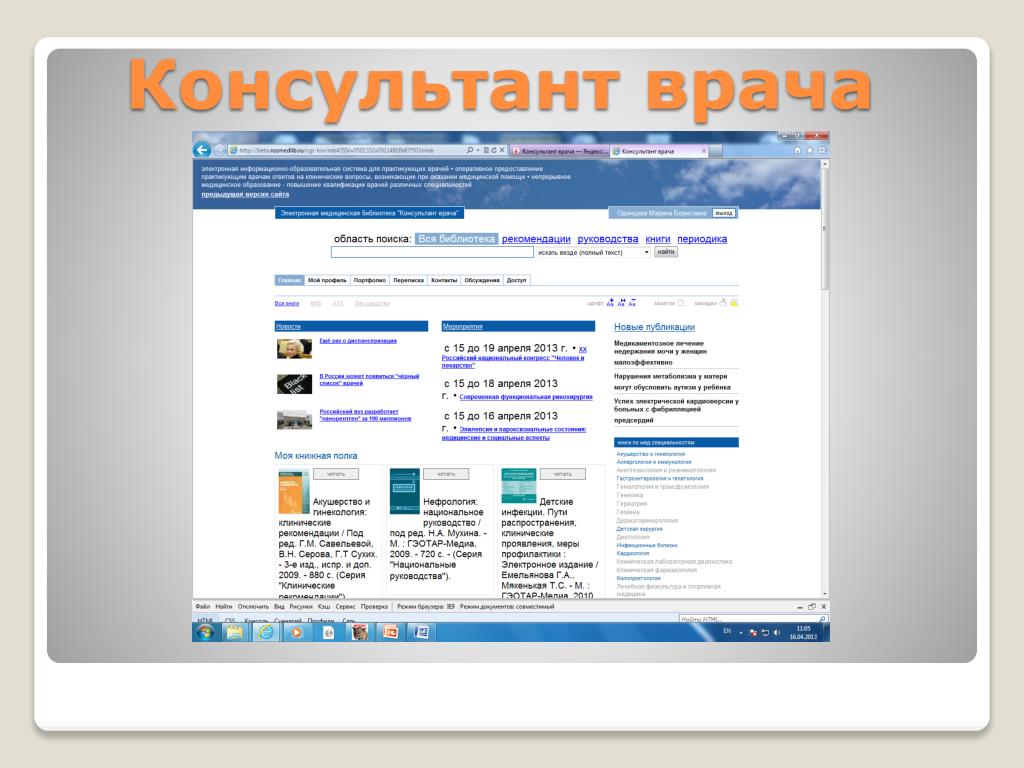The image size is (1024, 768).
Task: Show hidden tray icons arrow
Action: [x=741, y=633]
